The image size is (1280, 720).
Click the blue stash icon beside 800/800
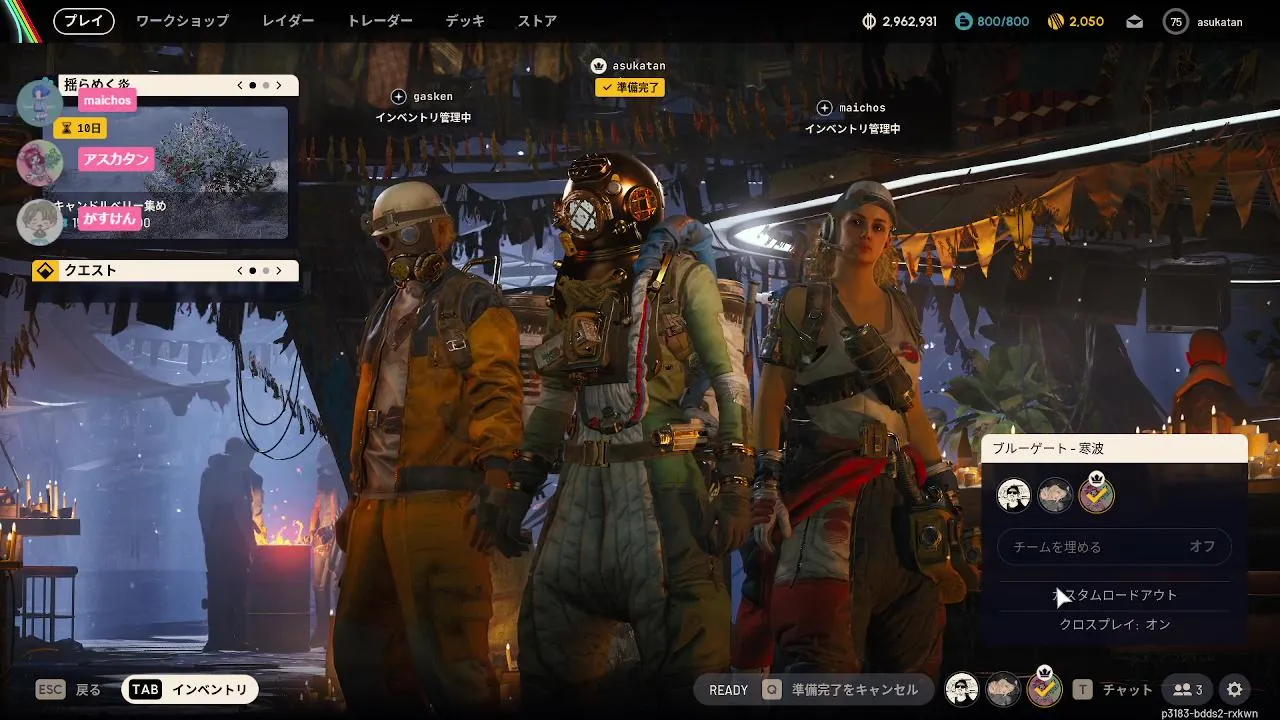[x=963, y=21]
